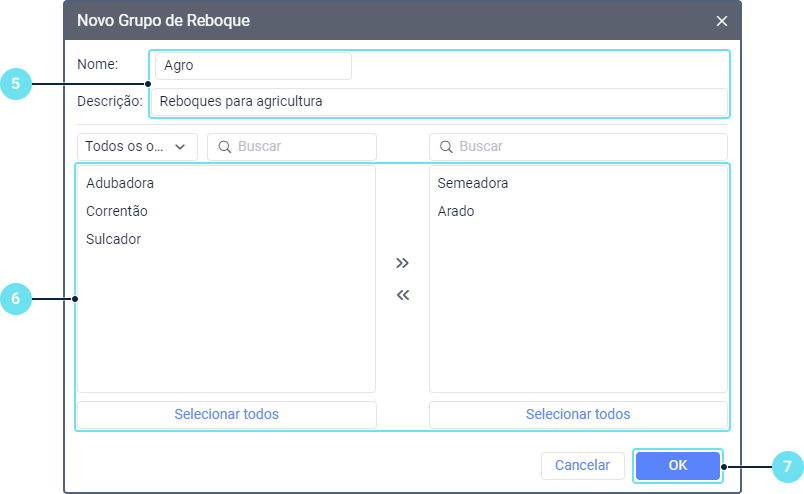Click left list 'Selecionar todos' link
The height and width of the screenshot is (494, 804).
tap(226, 414)
